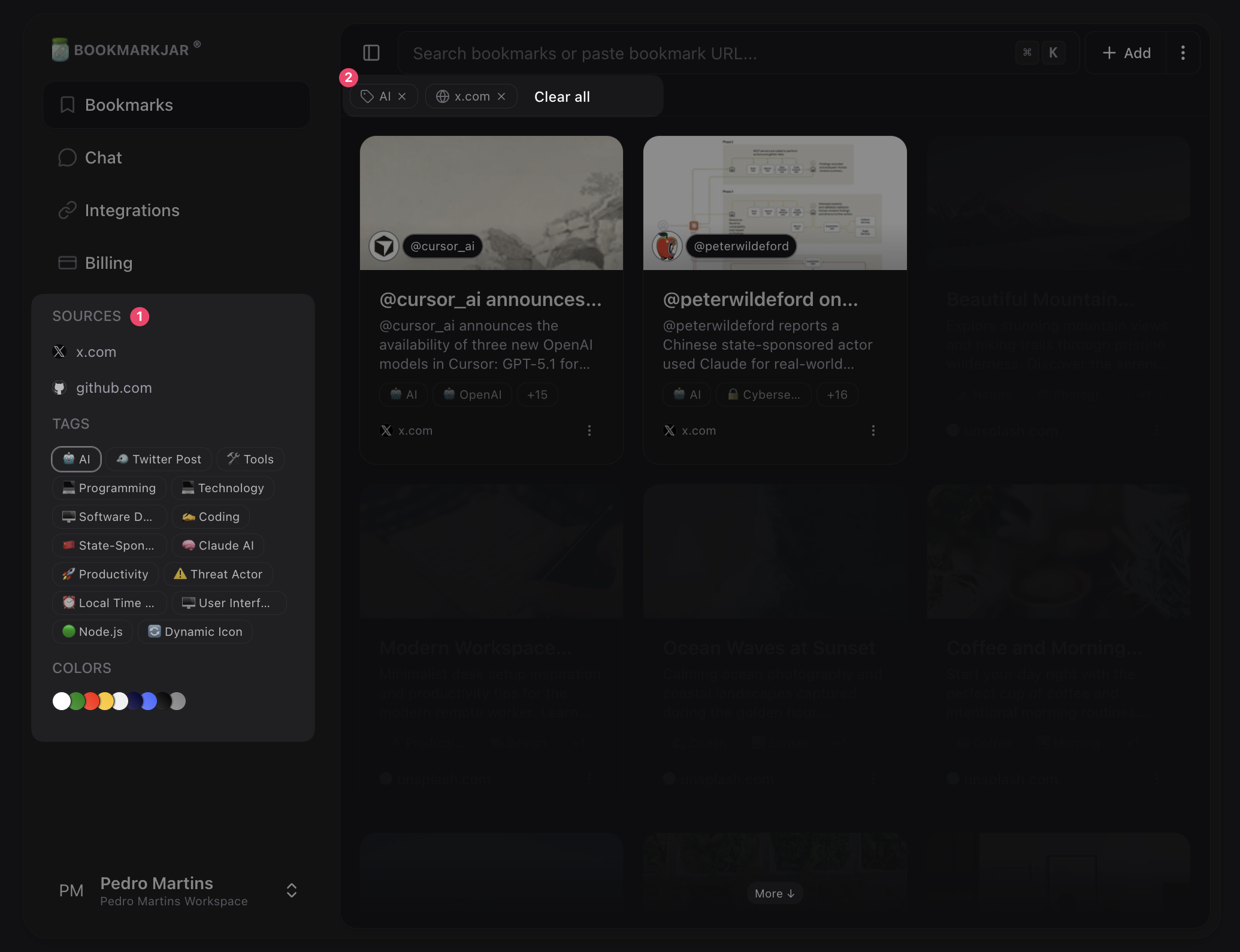Toggle the Claude AI tag filter

[217, 545]
